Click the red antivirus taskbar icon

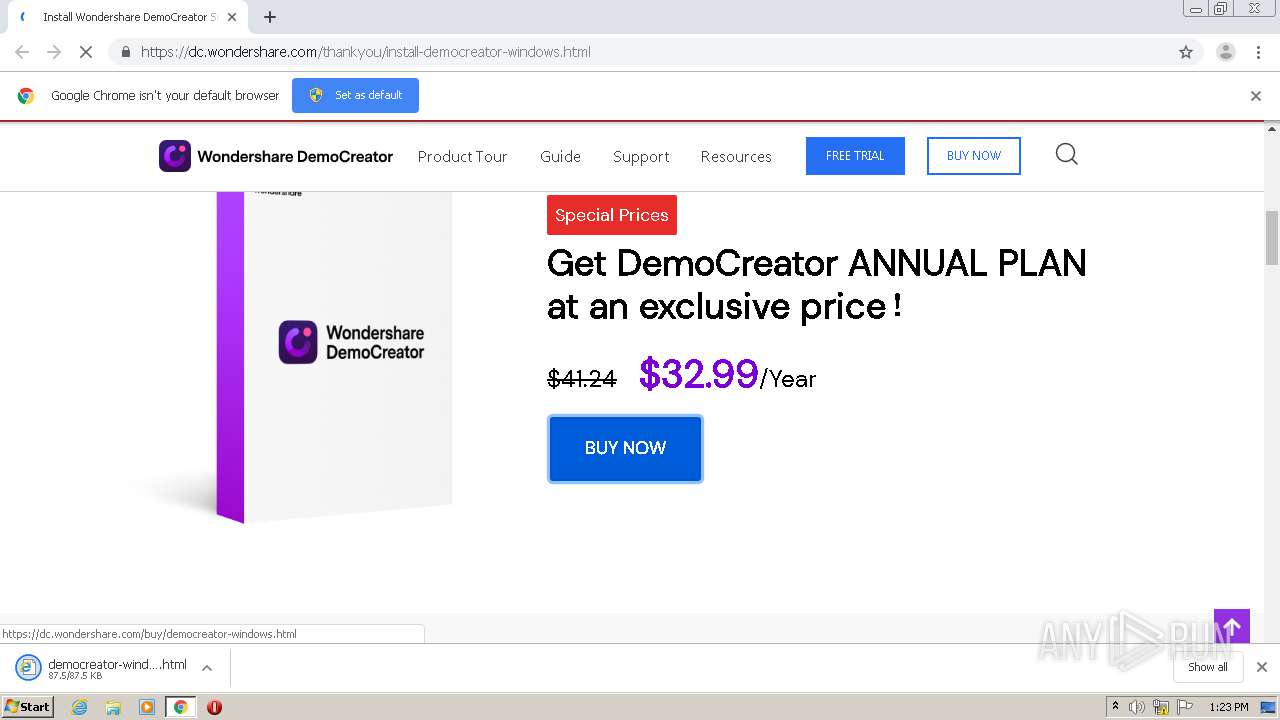tap(214, 707)
